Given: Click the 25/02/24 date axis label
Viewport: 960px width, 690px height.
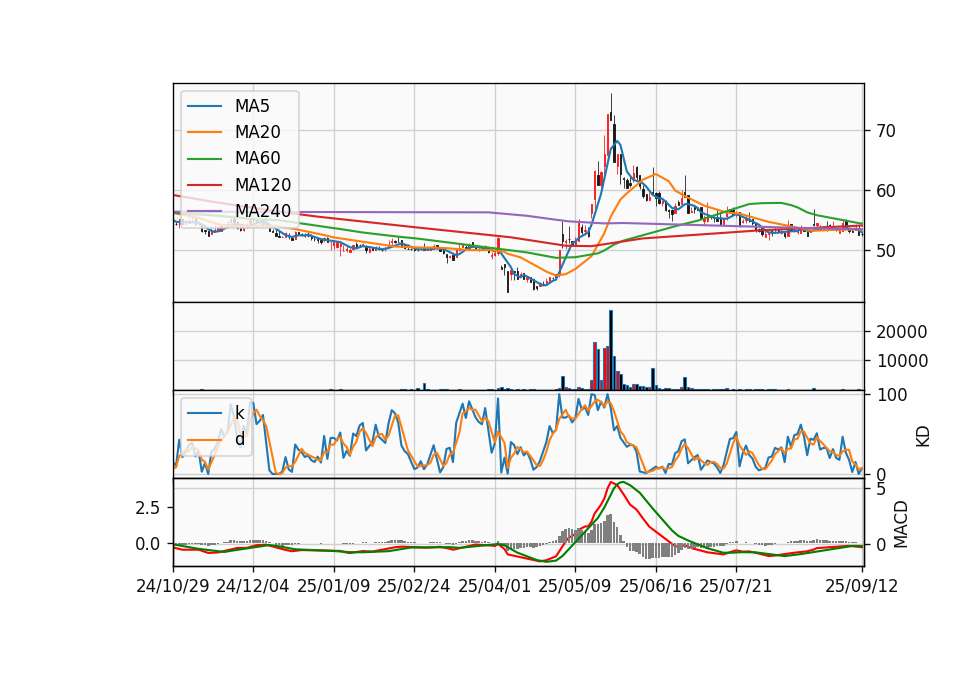Looking at the screenshot, I should point(414,586).
